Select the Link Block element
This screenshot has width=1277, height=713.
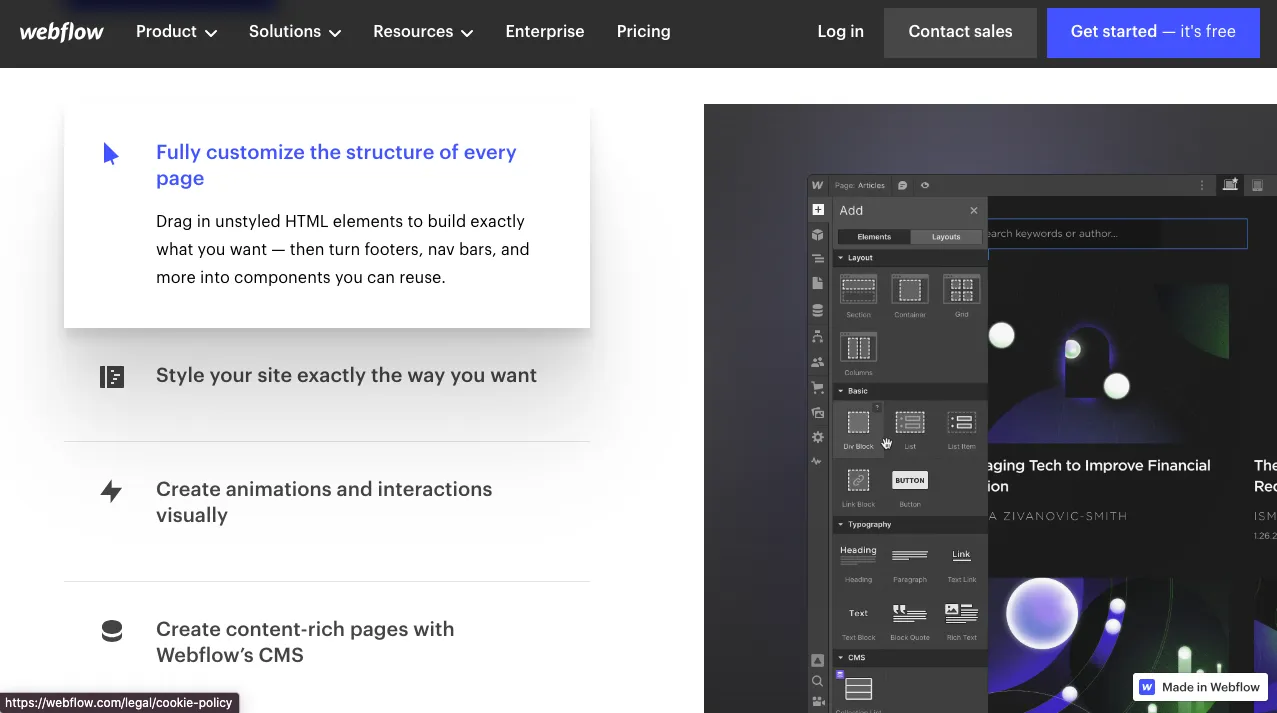tap(858, 486)
